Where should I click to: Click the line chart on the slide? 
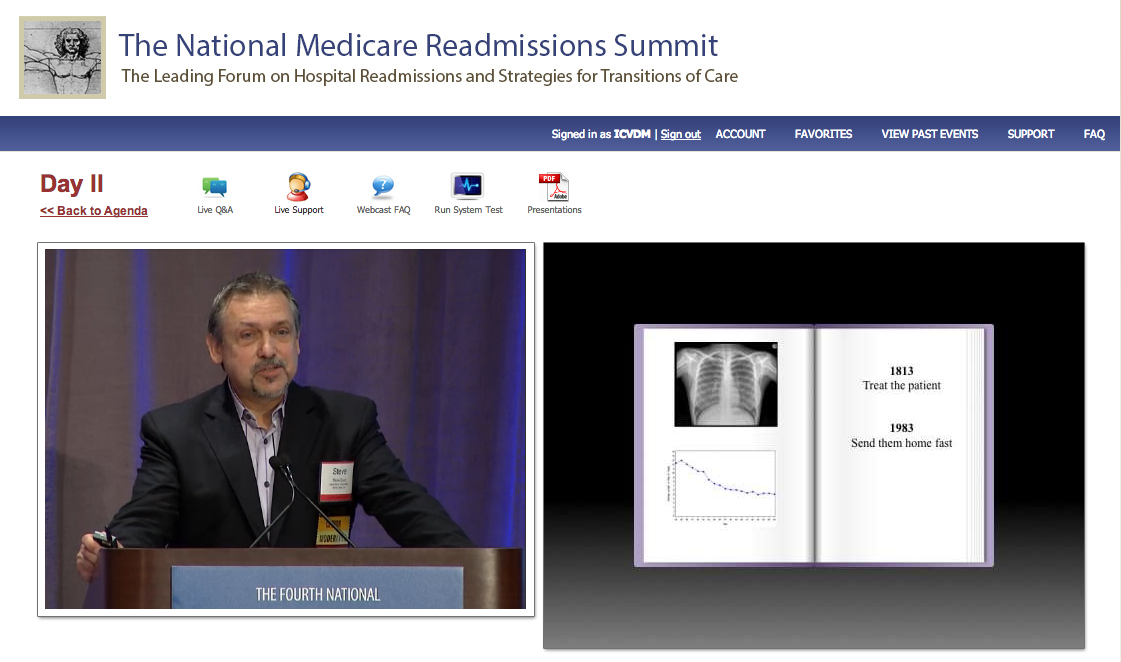[723, 487]
